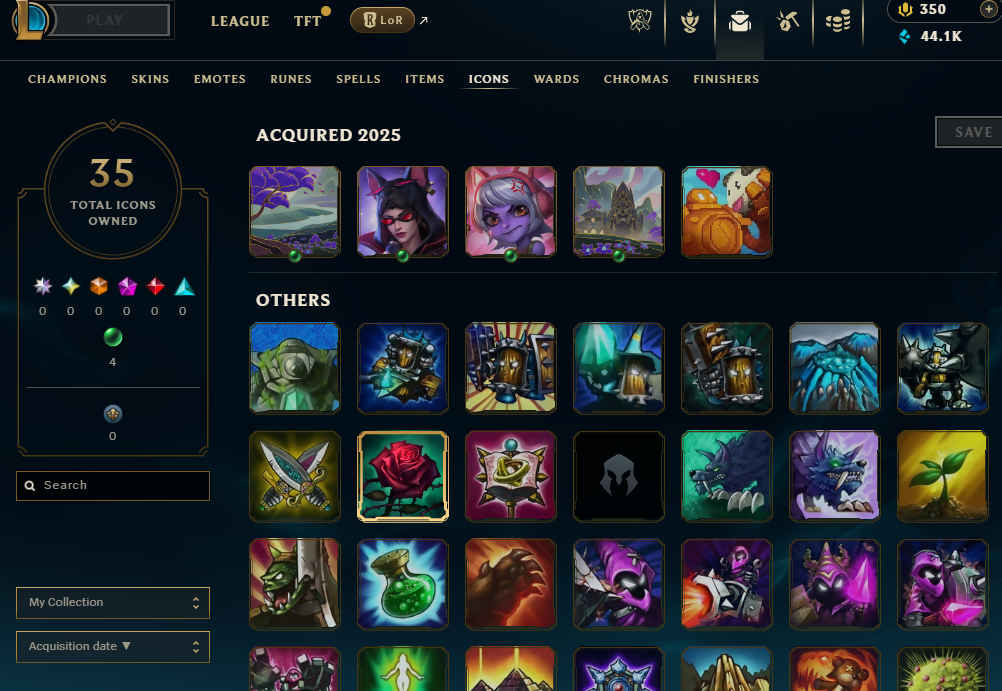Click the icon Search field
This screenshot has width=1002, height=691.
pyautogui.click(x=113, y=486)
